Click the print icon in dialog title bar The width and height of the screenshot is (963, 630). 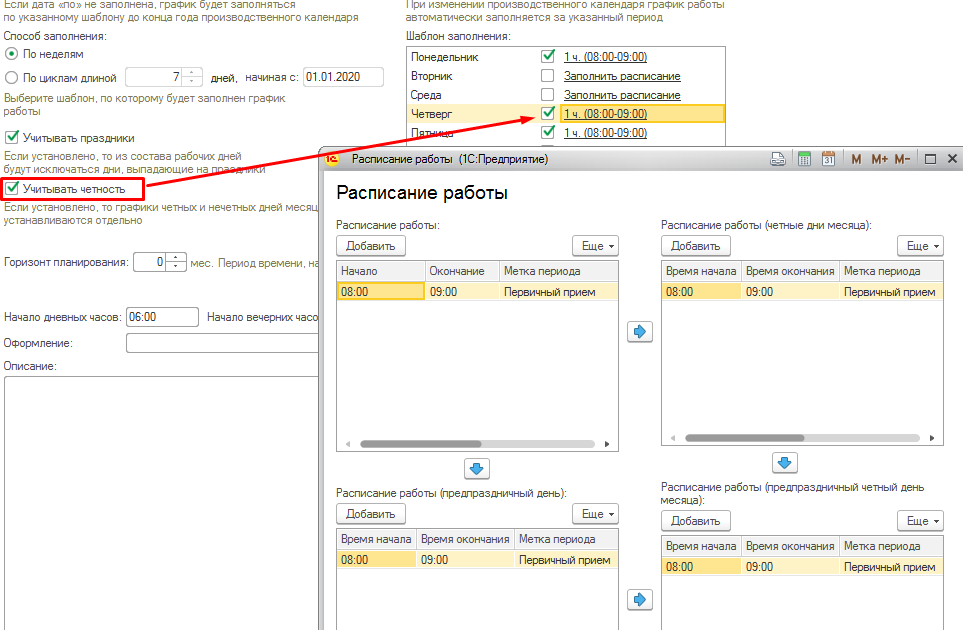(x=778, y=159)
